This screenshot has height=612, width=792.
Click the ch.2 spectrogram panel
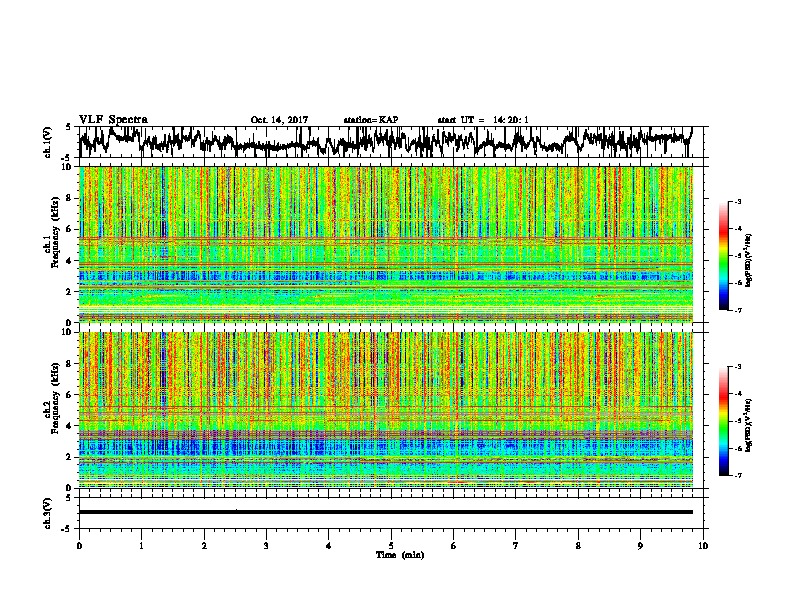386,410
